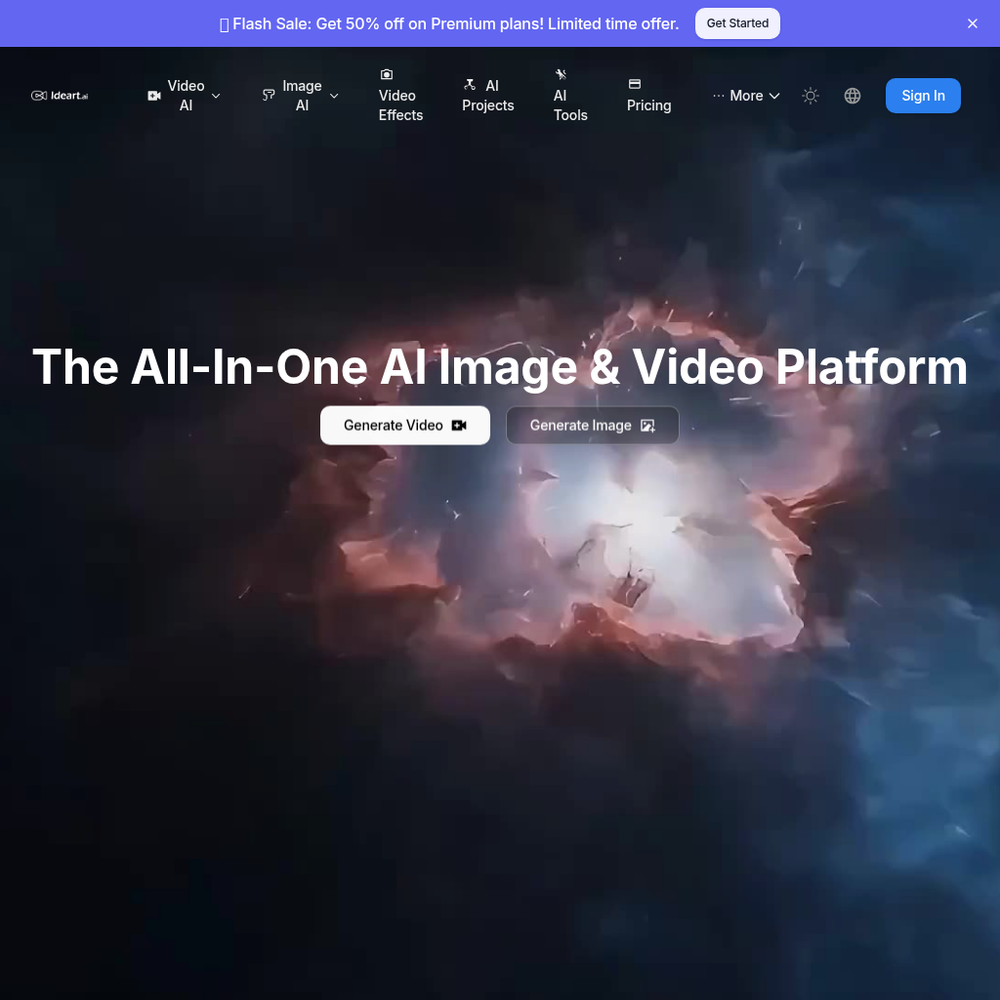This screenshot has height=1000, width=1000.
Task: Click the credit card icon above Pricing
Action: [x=635, y=84]
